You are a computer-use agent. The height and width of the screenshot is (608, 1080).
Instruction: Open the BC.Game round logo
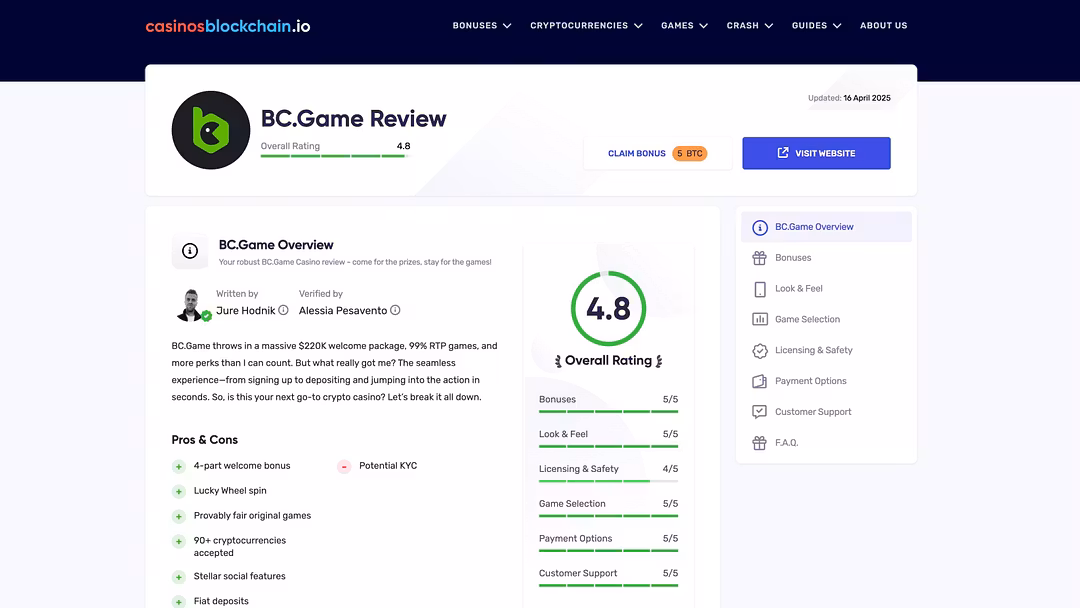click(211, 130)
